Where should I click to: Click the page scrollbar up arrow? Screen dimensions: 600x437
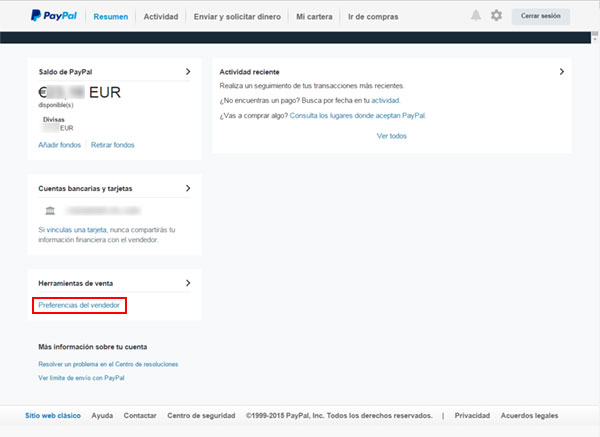595,34
